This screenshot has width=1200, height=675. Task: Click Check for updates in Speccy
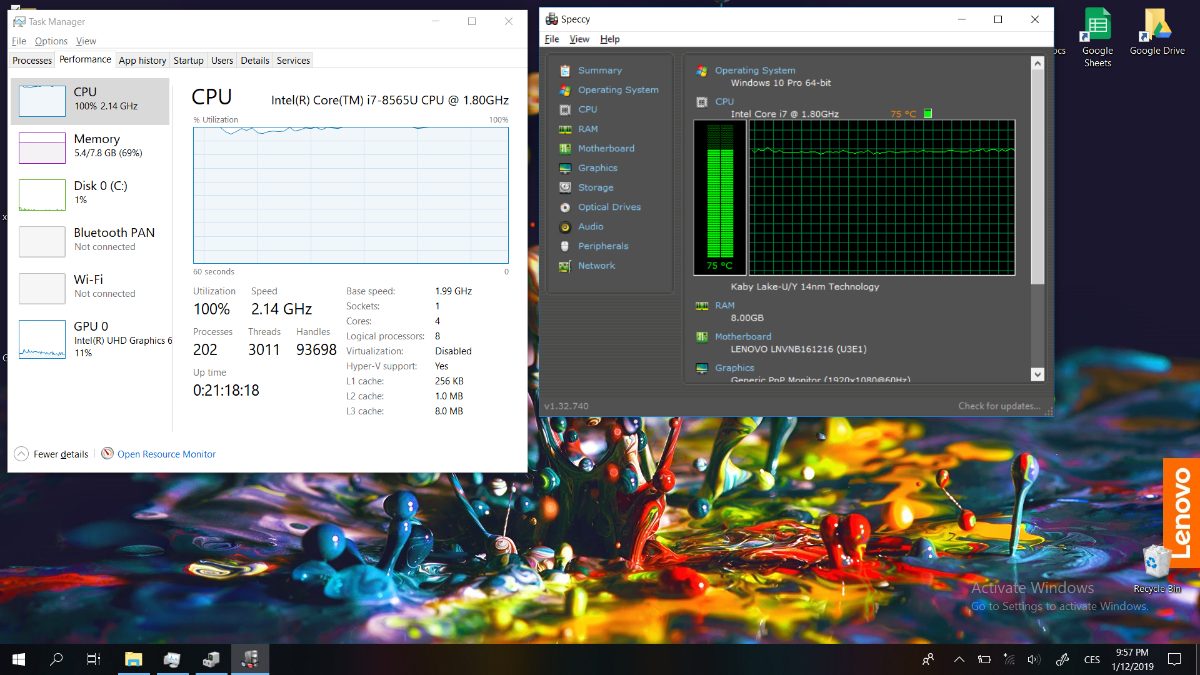click(999, 406)
